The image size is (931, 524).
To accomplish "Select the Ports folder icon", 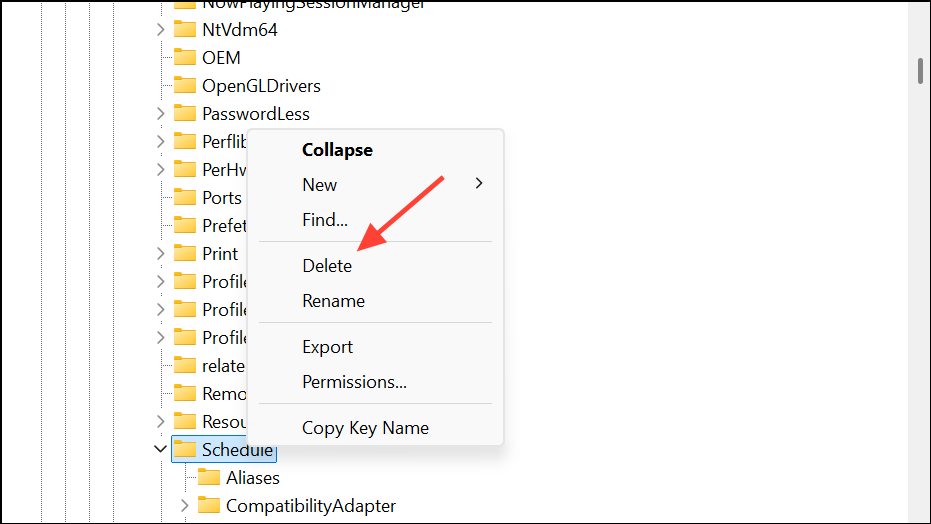I will tap(185, 197).
